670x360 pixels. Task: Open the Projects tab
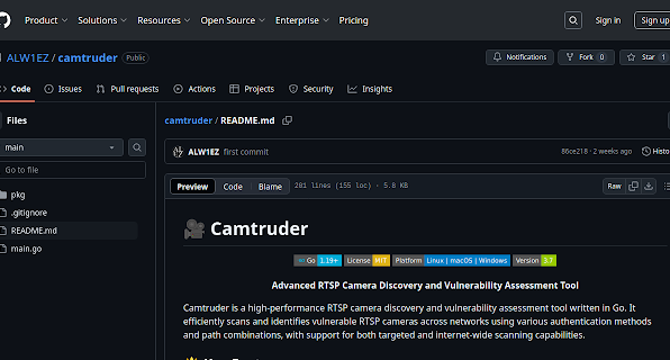[252, 89]
